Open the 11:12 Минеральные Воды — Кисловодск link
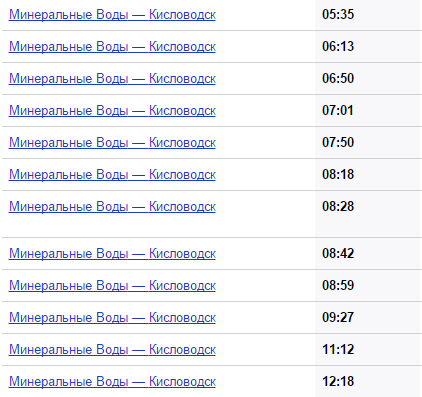This screenshot has width=422, height=397. pyautogui.click(x=112, y=350)
